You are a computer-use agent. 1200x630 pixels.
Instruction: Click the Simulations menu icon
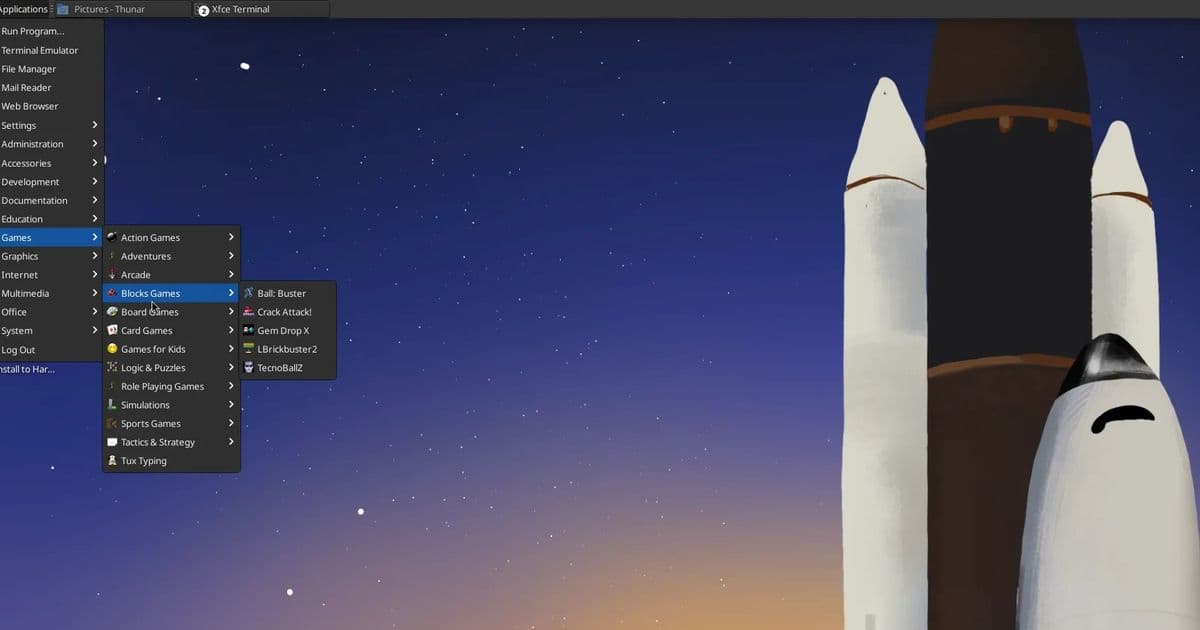(112, 404)
